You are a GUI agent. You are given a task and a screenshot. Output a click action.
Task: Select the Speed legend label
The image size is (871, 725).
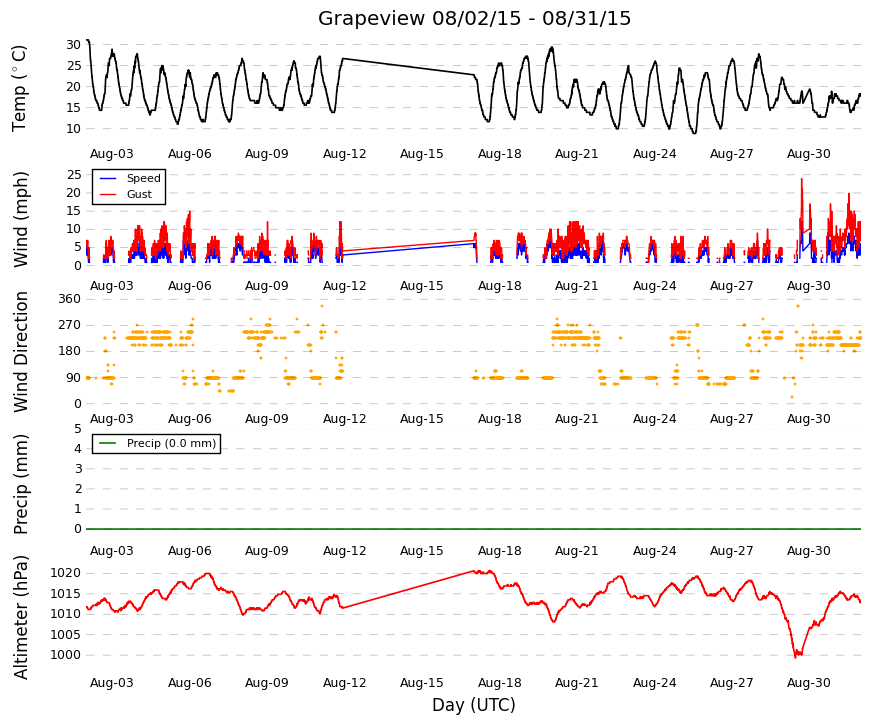[143, 178]
